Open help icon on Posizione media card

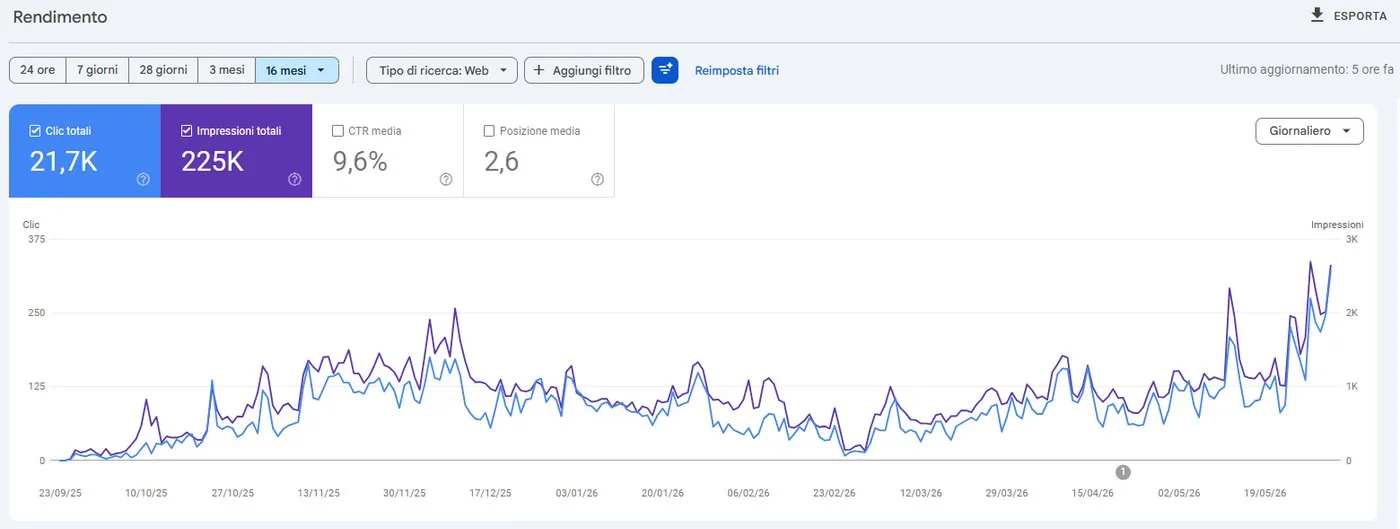(x=597, y=179)
